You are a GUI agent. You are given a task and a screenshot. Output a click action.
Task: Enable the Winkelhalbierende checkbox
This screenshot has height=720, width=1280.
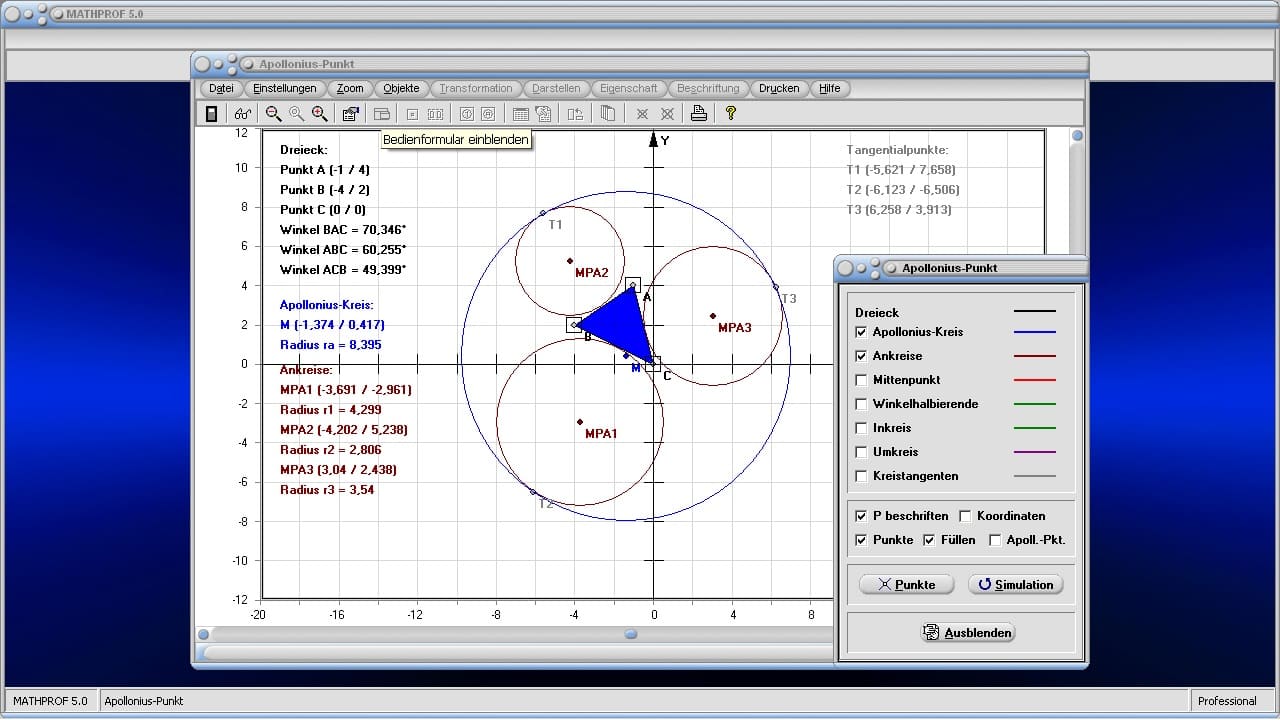862,404
